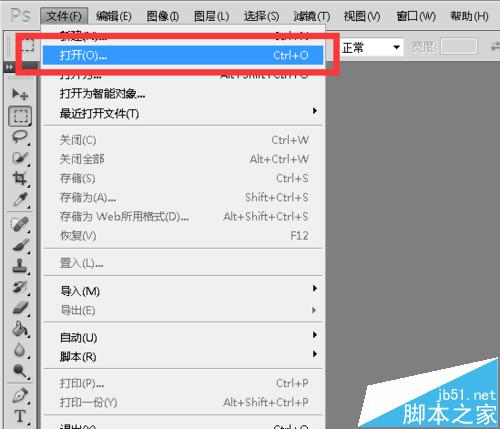The image size is (500, 429).
Task: Expand the 最近打开文件(T) submenu
Action: click(x=183, y=113)
